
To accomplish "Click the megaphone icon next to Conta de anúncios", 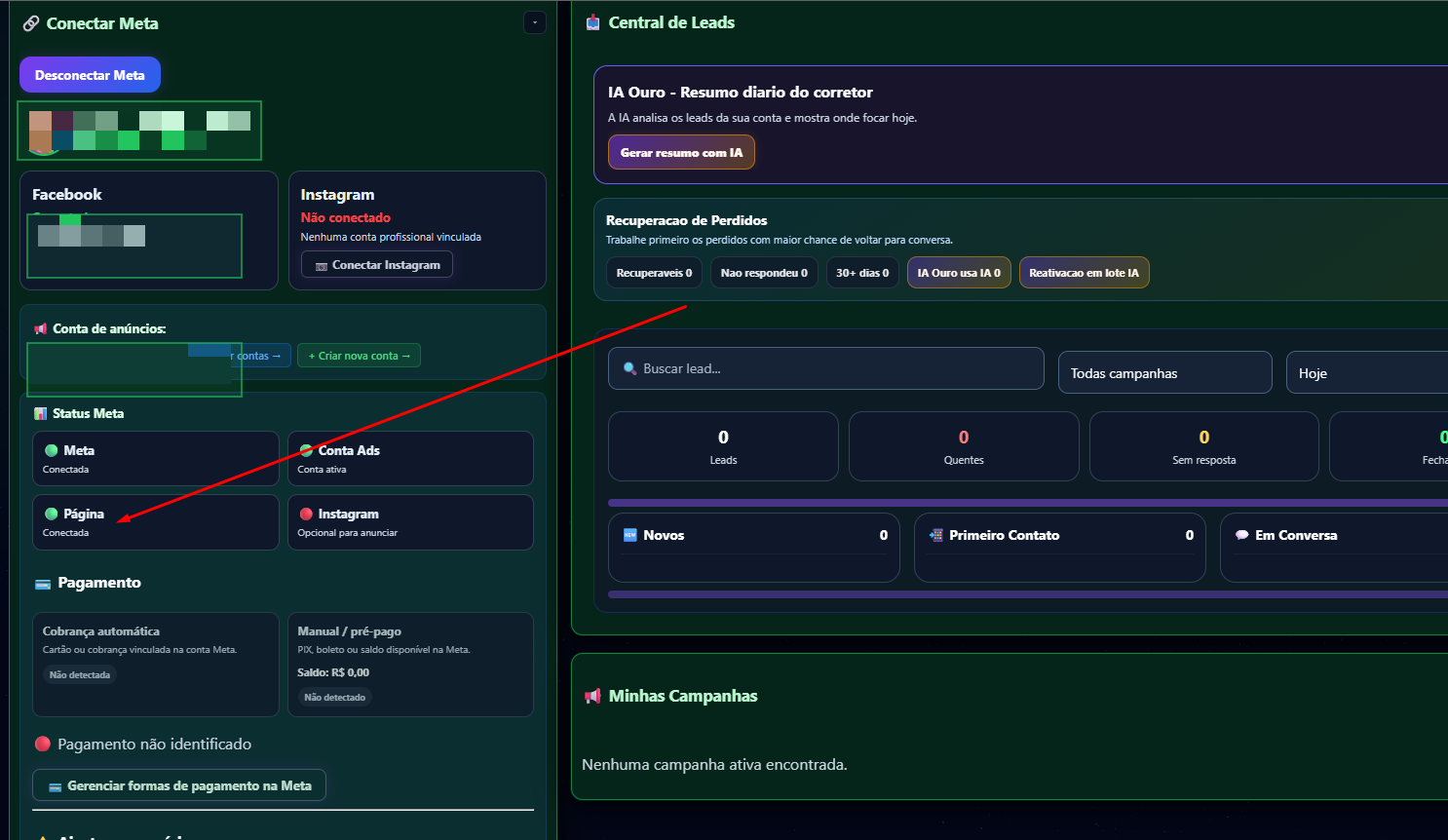I will [41, 329].
